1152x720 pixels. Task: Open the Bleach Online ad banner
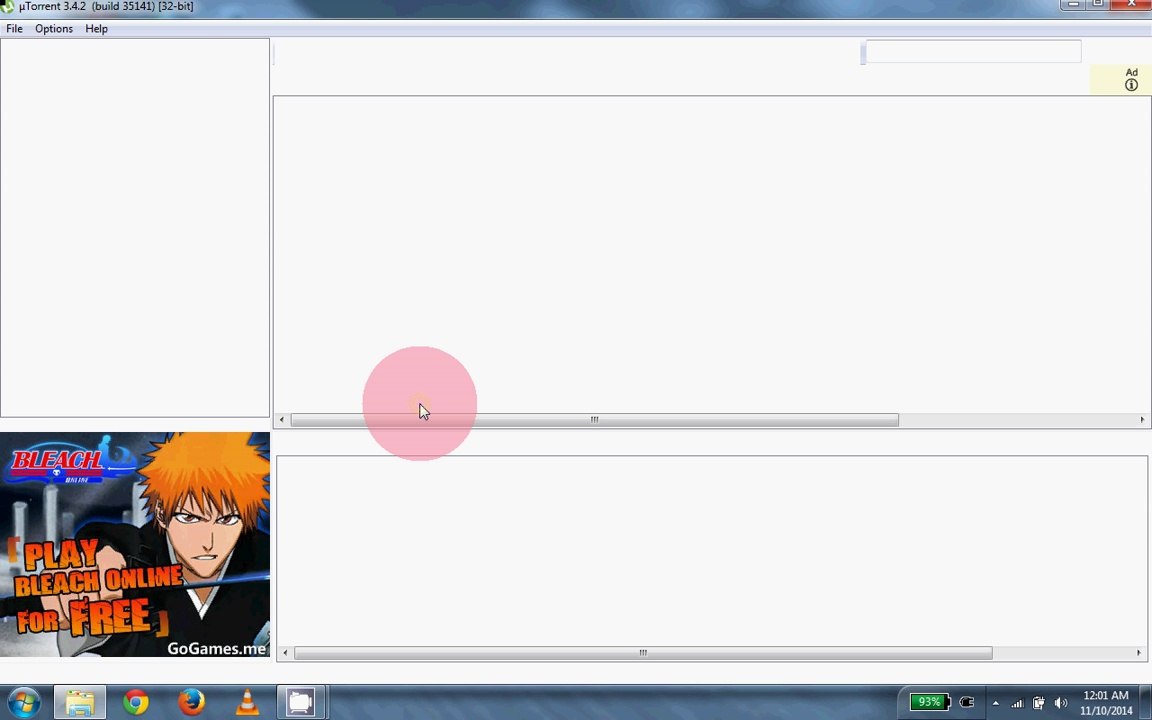coord(135,544)
